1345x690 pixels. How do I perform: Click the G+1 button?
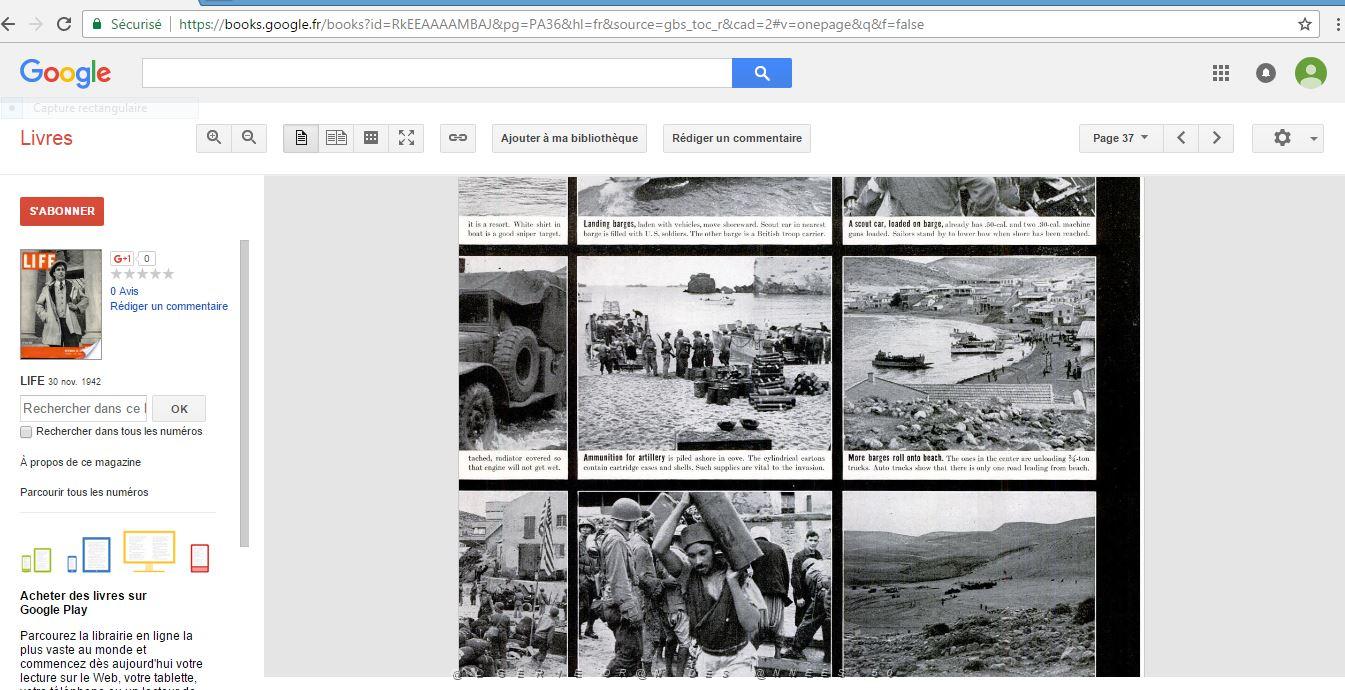(x=123, y=259)
